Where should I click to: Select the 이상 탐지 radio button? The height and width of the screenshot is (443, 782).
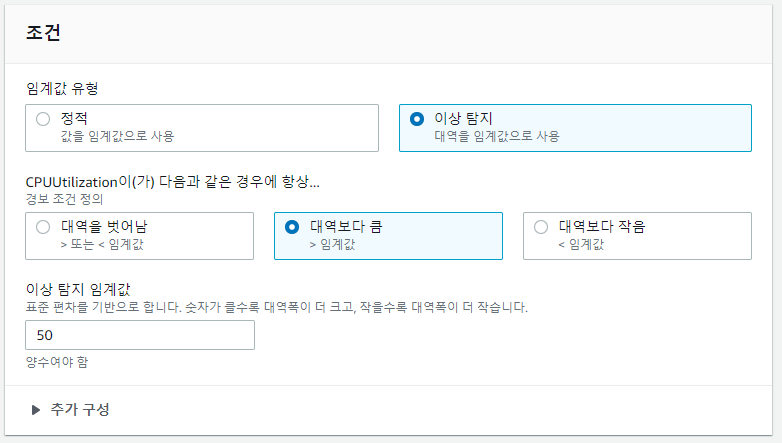click(417, 119)
